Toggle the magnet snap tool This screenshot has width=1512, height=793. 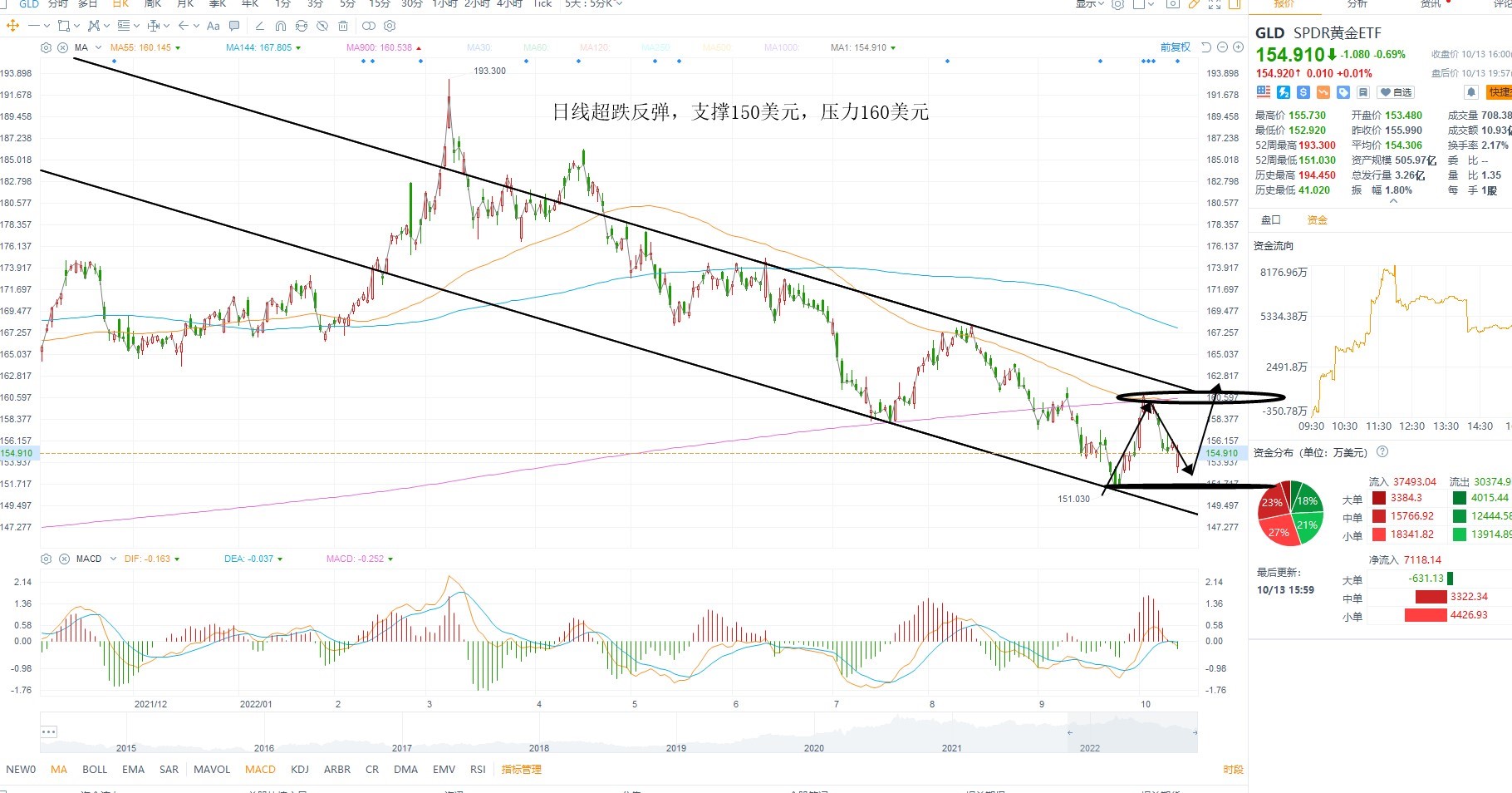(x=281, y=26)
